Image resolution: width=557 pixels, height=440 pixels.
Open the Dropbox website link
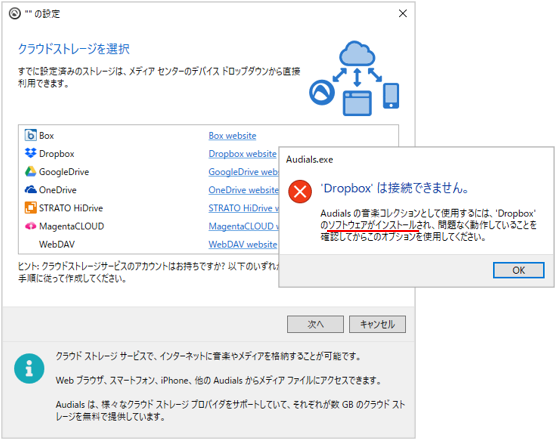click(242, 154)
